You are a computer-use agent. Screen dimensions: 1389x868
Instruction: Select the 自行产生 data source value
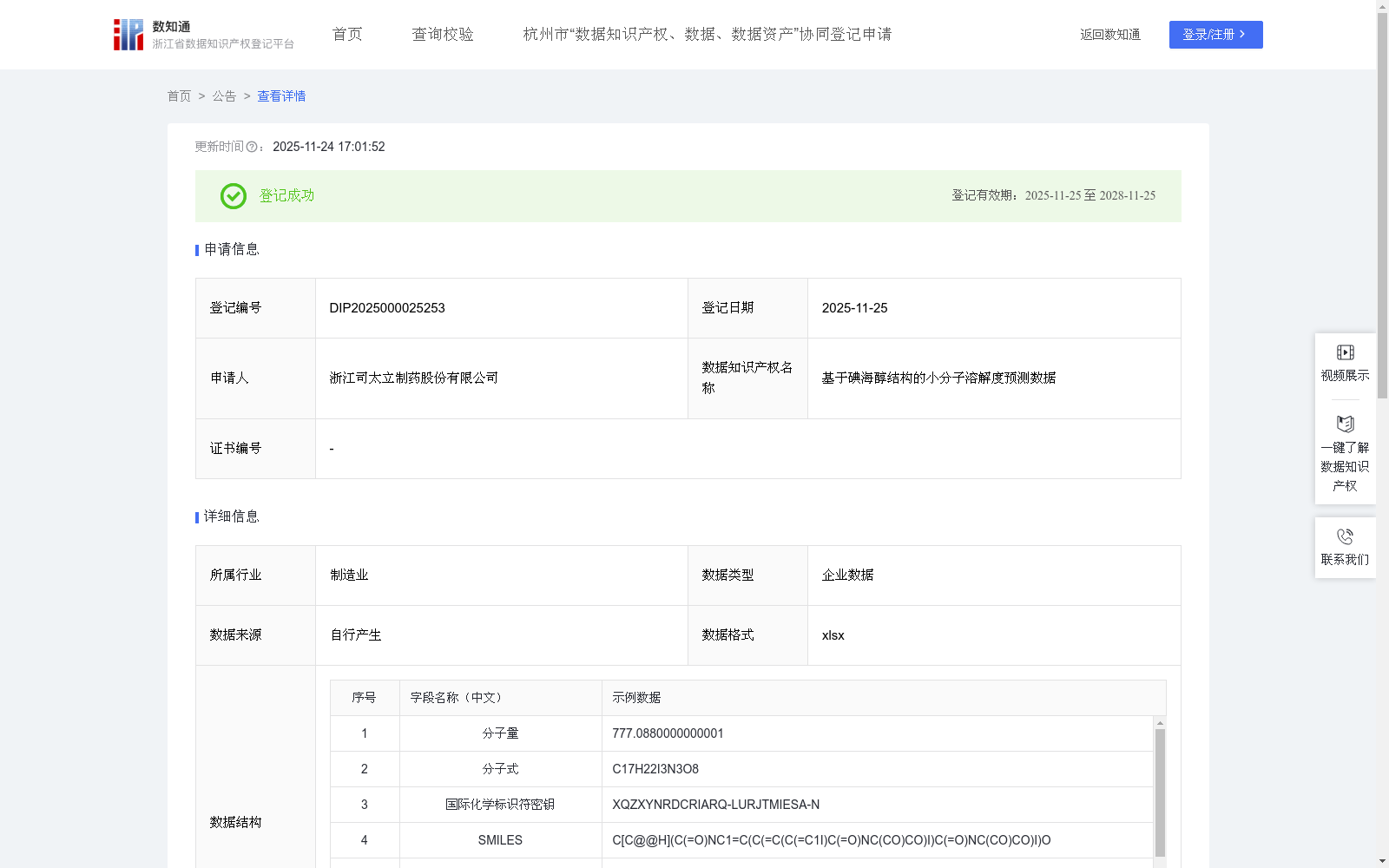point(356,635)
